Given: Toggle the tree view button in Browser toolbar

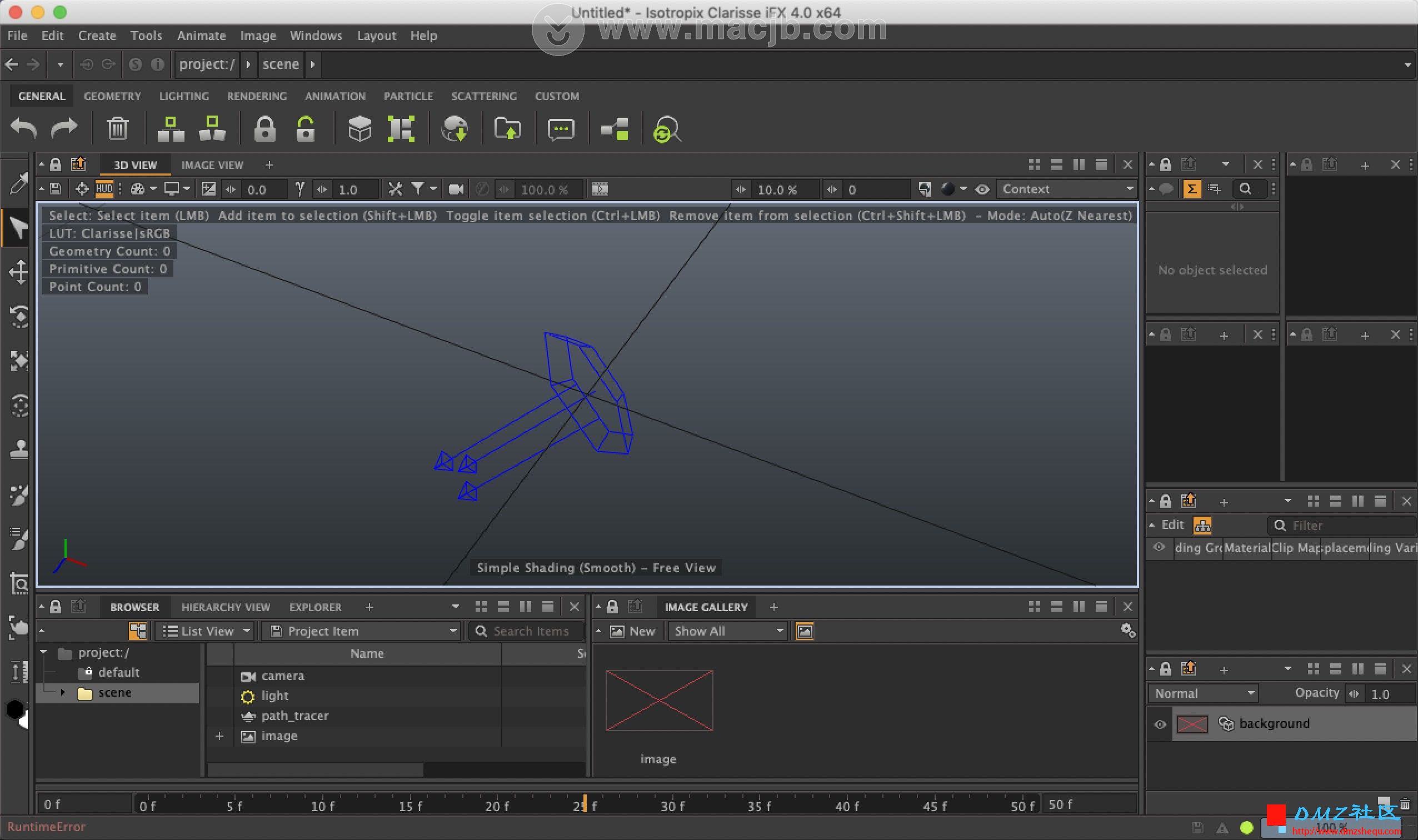Looking at the screenshot, I should click(138, 631).
